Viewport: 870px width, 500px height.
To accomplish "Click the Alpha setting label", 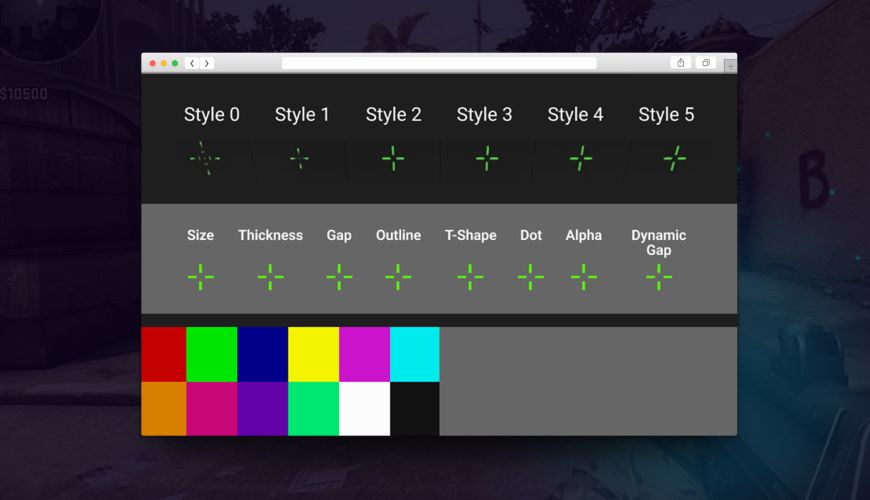I will (584, 236).
